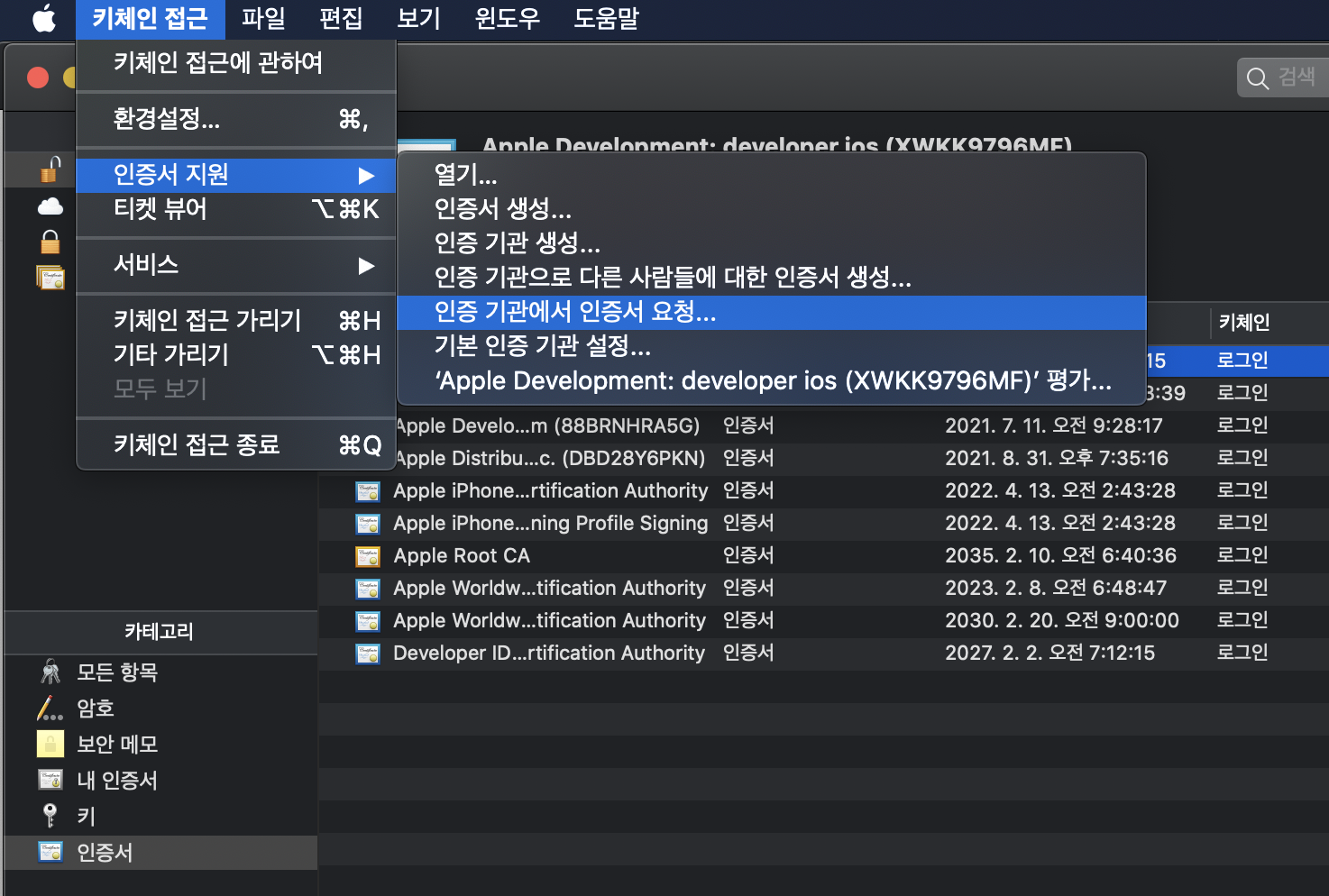Select the 내 인증서 category

(x=160, y=781)
